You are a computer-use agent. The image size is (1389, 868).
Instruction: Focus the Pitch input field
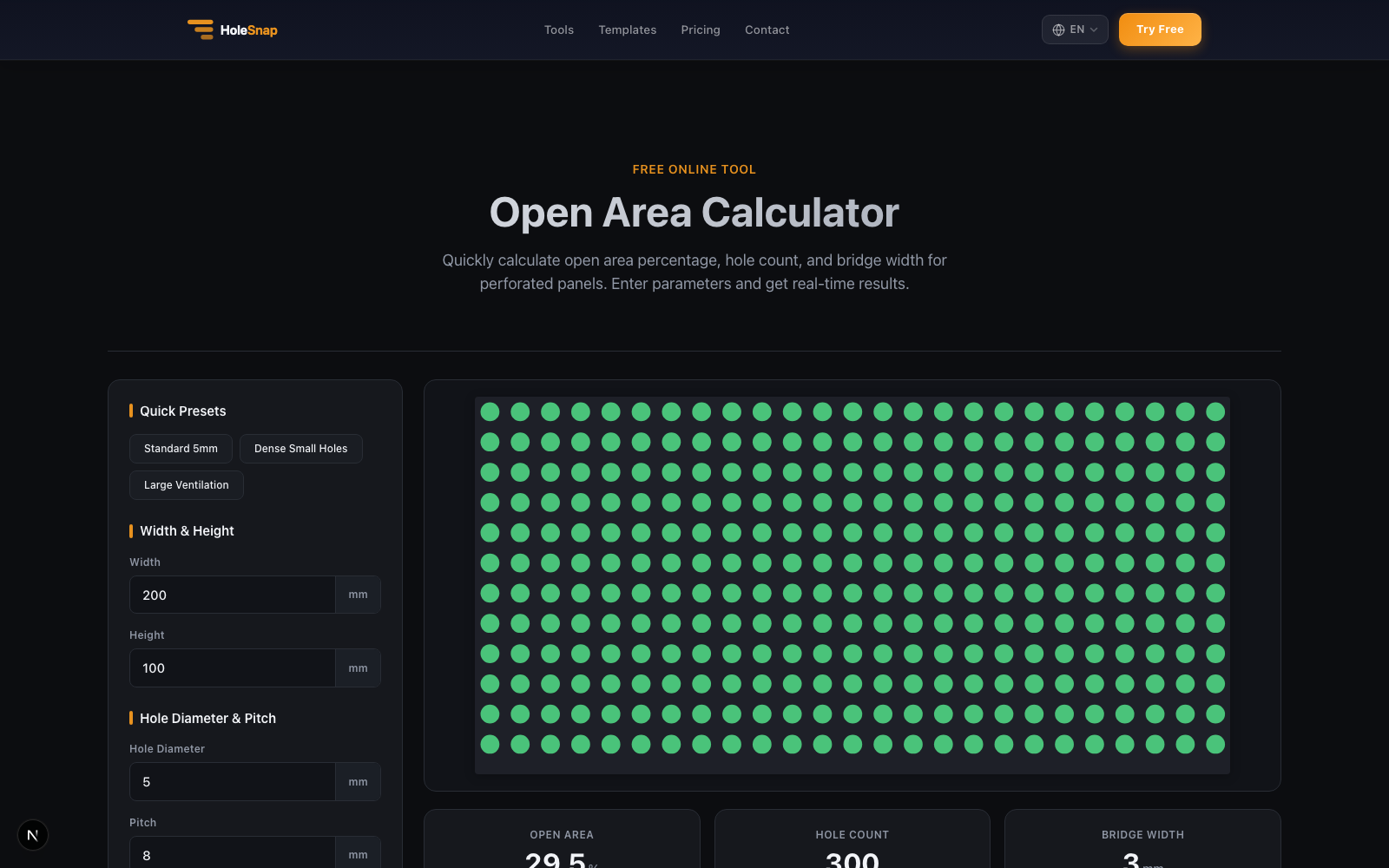233,855
